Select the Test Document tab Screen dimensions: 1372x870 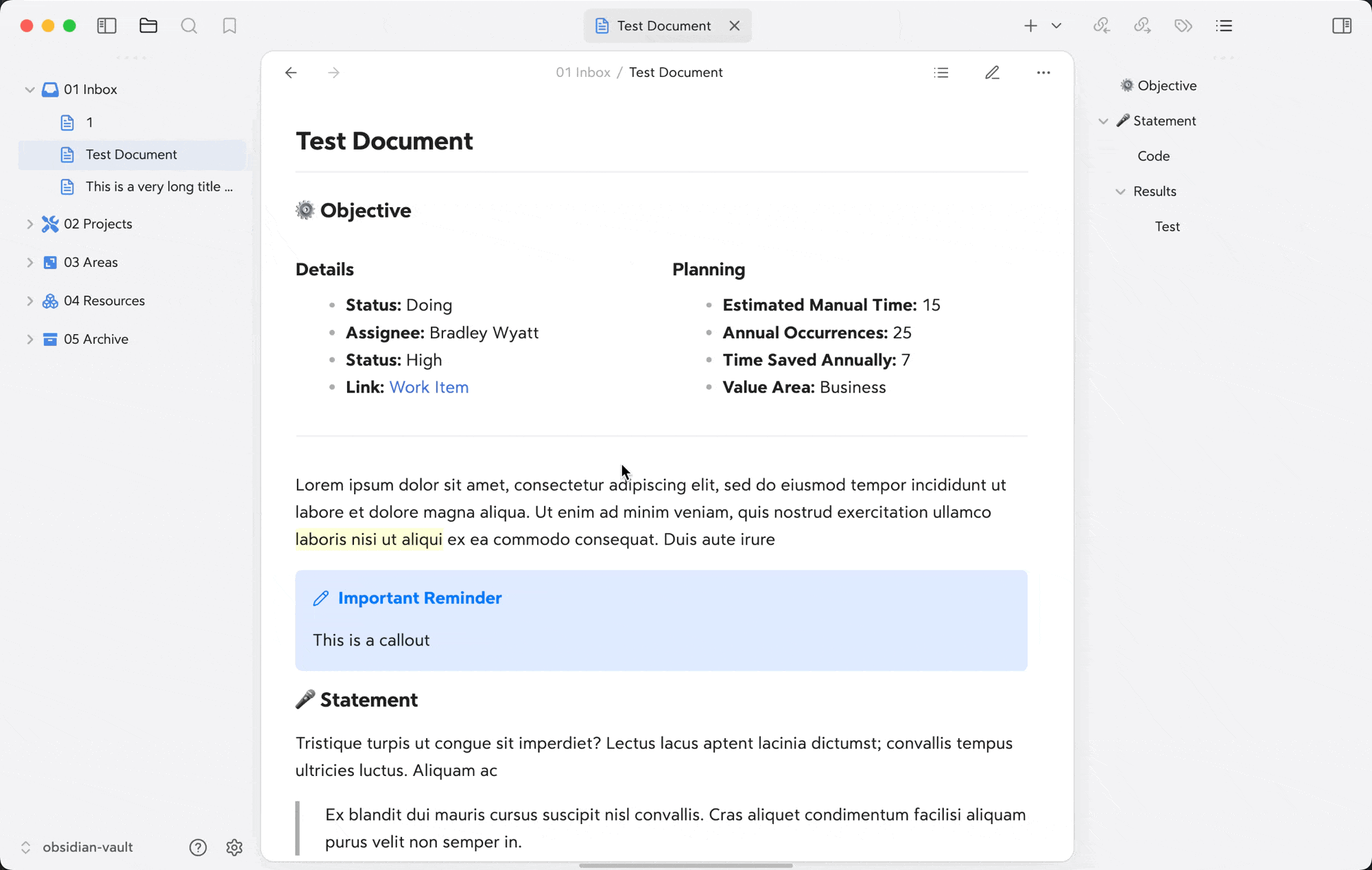point(663,26)
